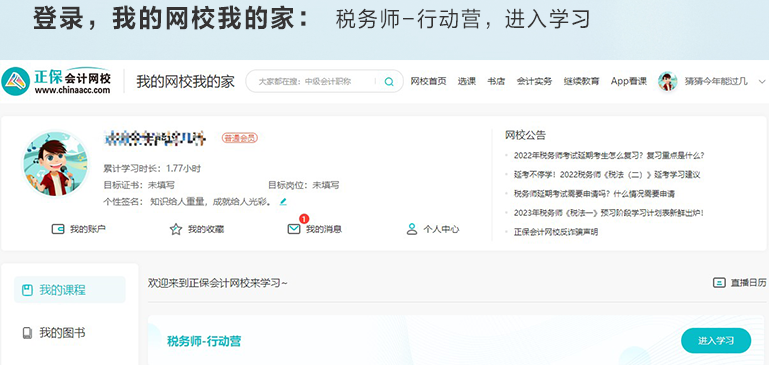This screenshot has height=365, width=769.
Task: Open the 个人中心 person icon
Action: 412,229
